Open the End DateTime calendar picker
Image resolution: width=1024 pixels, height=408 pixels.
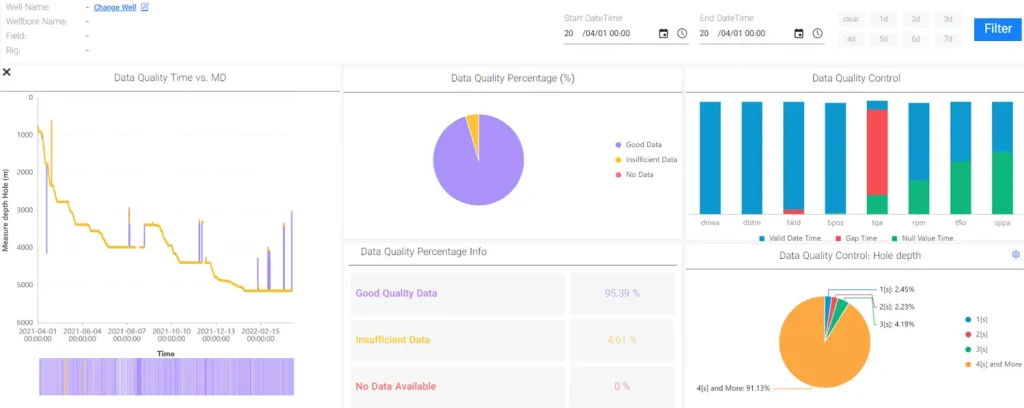[x=798, y=33]
